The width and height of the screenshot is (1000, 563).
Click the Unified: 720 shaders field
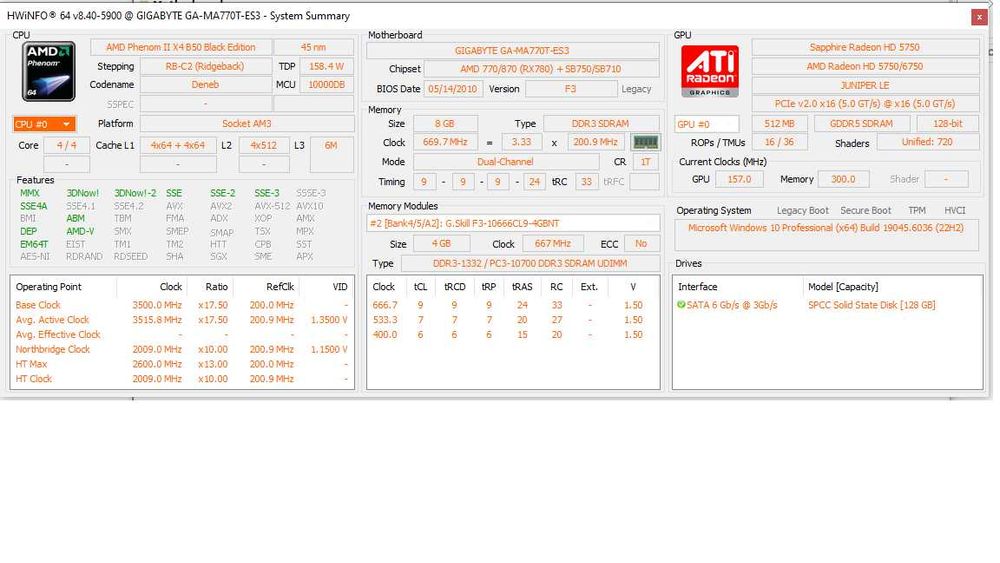tap(927, 142)
